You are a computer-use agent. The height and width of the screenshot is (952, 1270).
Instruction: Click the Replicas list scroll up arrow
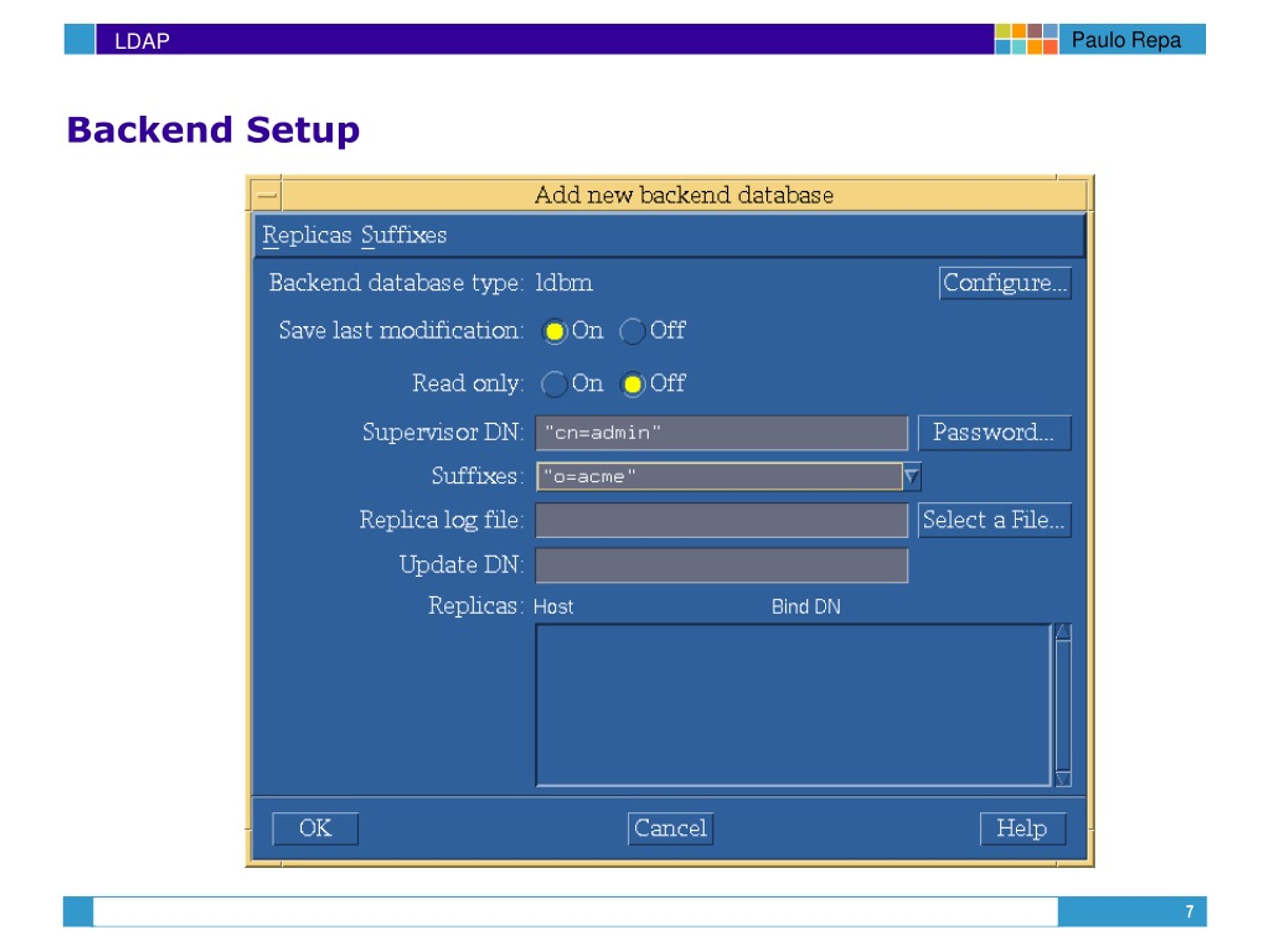[1063, 632]
